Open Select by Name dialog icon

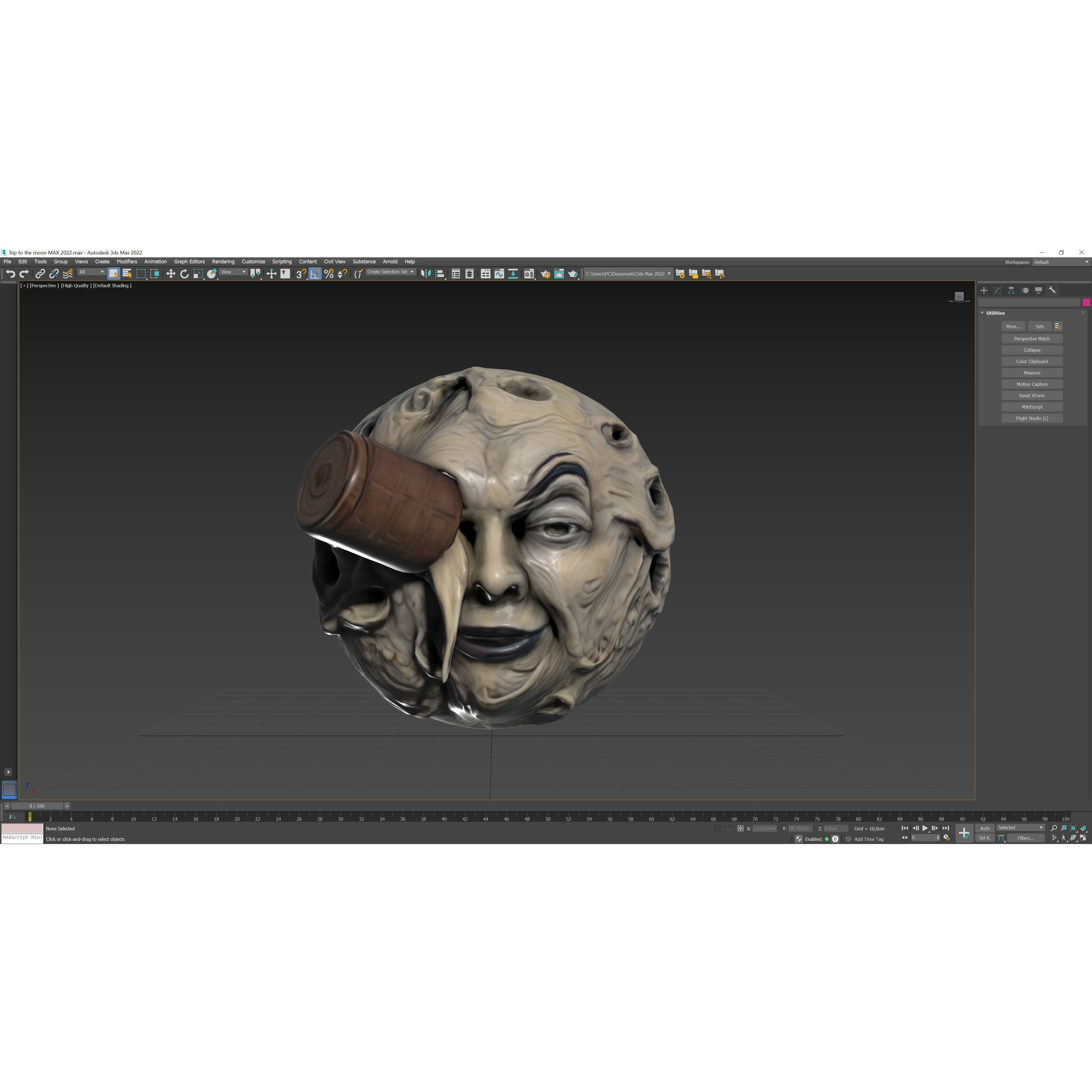(127, 274)
